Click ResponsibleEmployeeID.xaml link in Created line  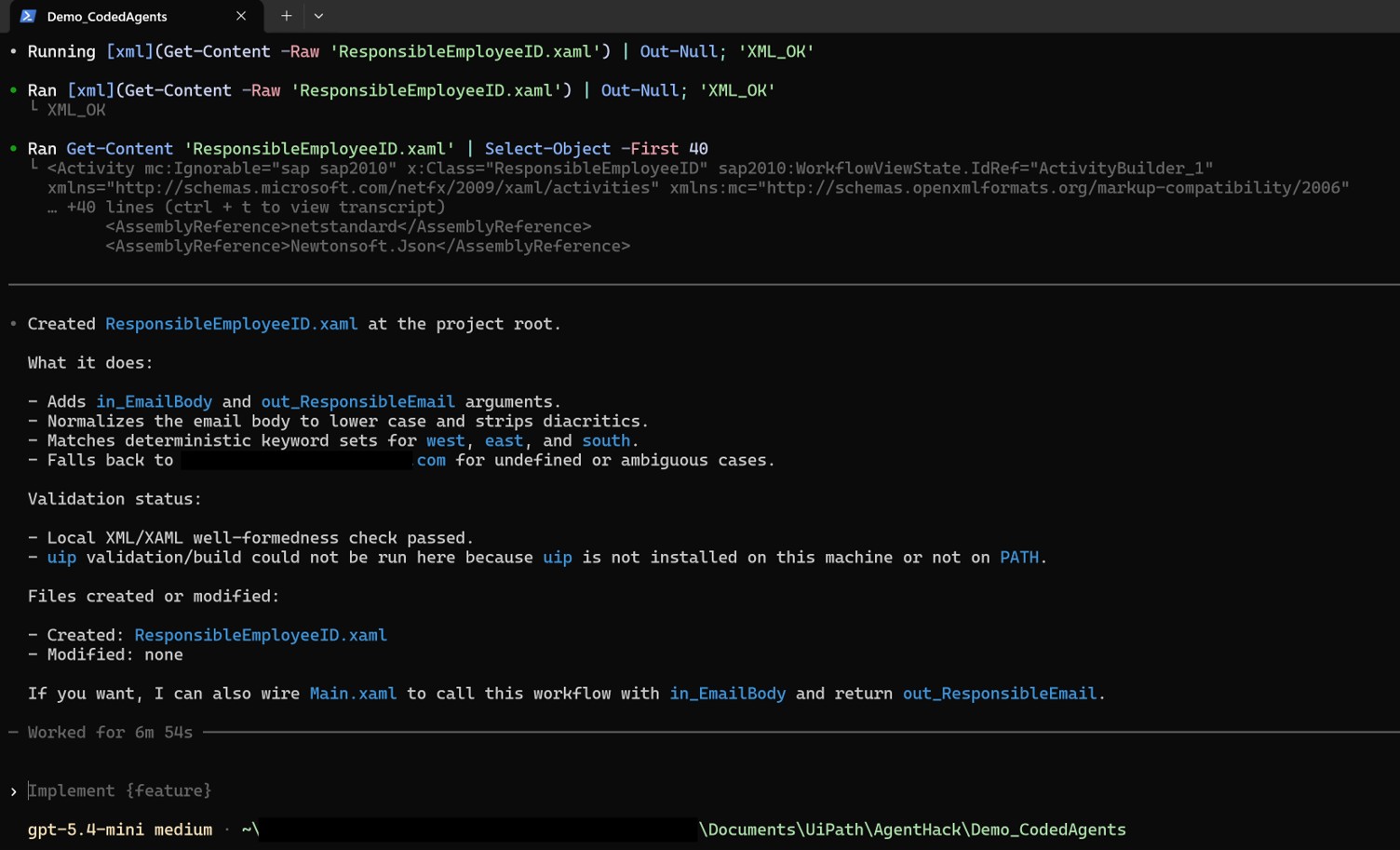(231, 324)
